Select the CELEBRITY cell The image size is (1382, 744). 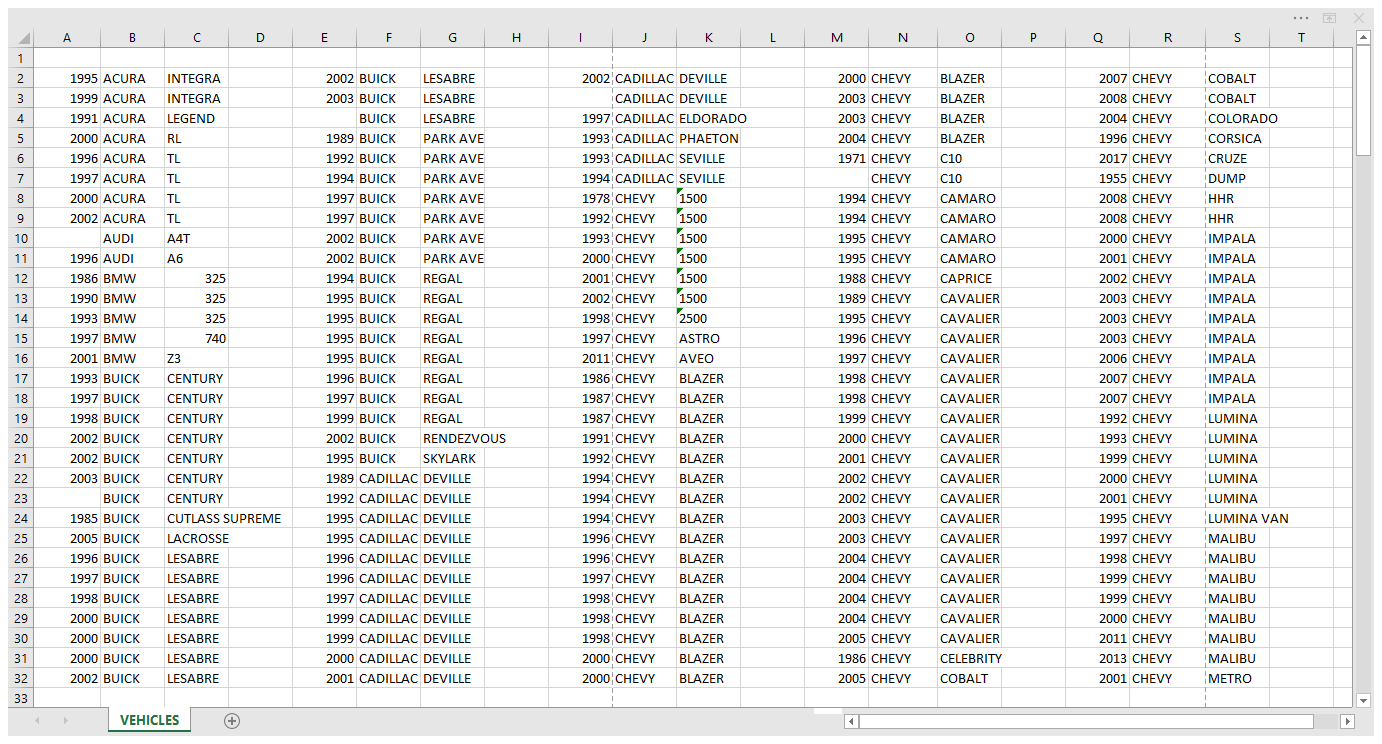(970, 658)
